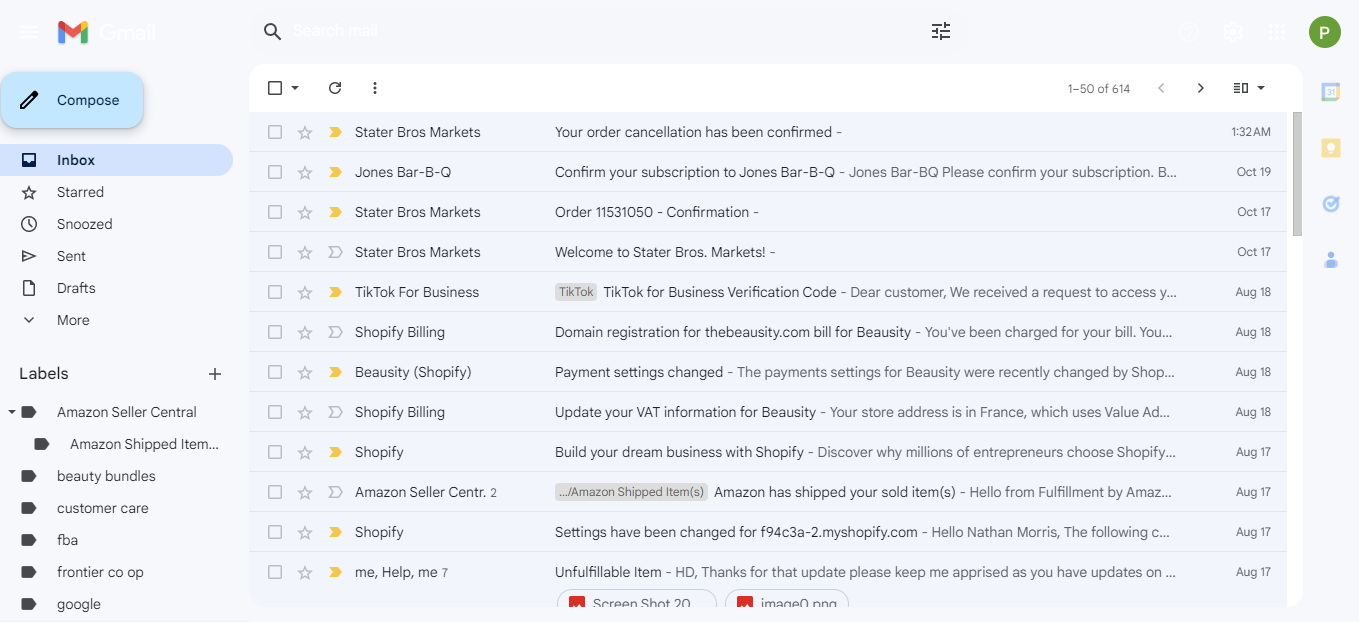The height and width of the screenshot is (622, 1359).
Task: Refresh the inbox
Action: pyautogui.click(x=335, y=88)
